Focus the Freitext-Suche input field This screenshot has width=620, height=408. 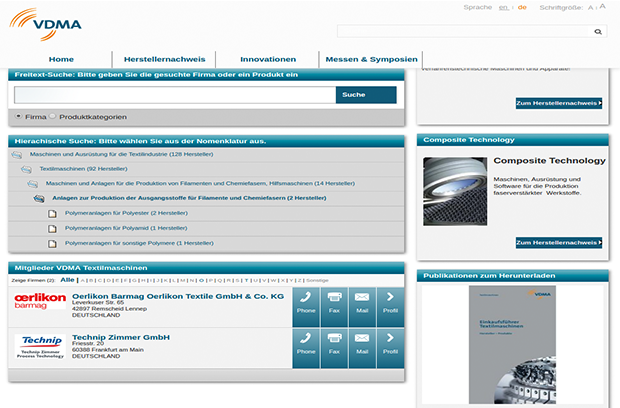(x=175, y=95)
